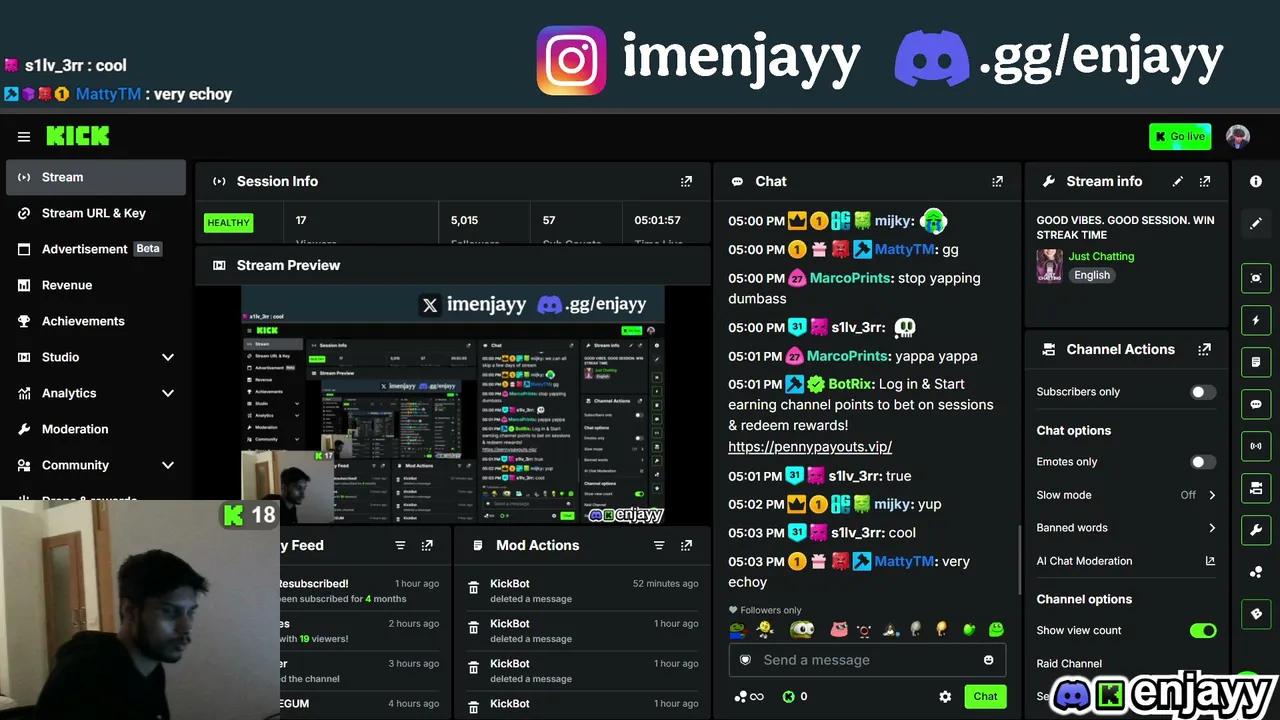Open the AI Chat Moderation external link icon

tap(1210, 561)
